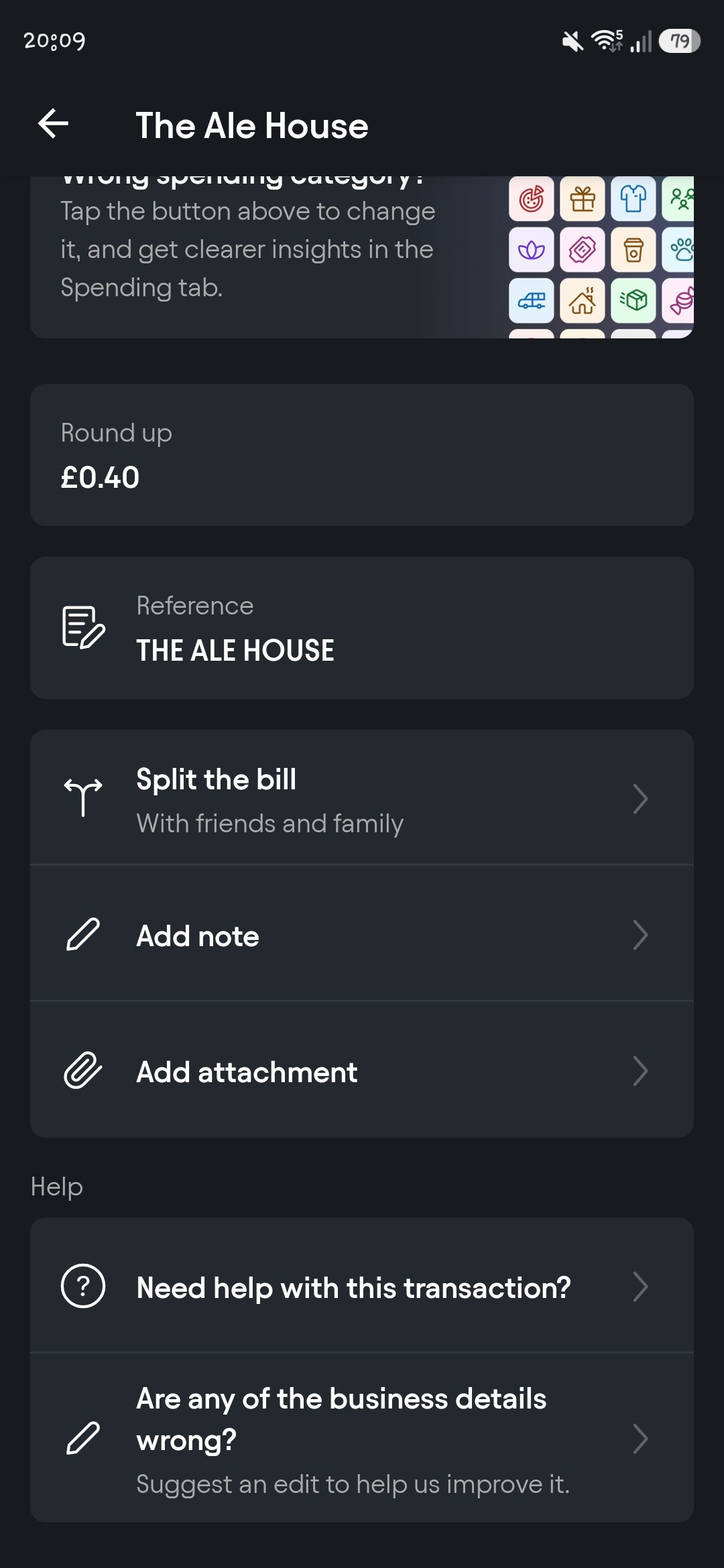Screen dimensions: 724x1568
Task: Tap the lotus flower category icon
Action: [x=532, y=250]
